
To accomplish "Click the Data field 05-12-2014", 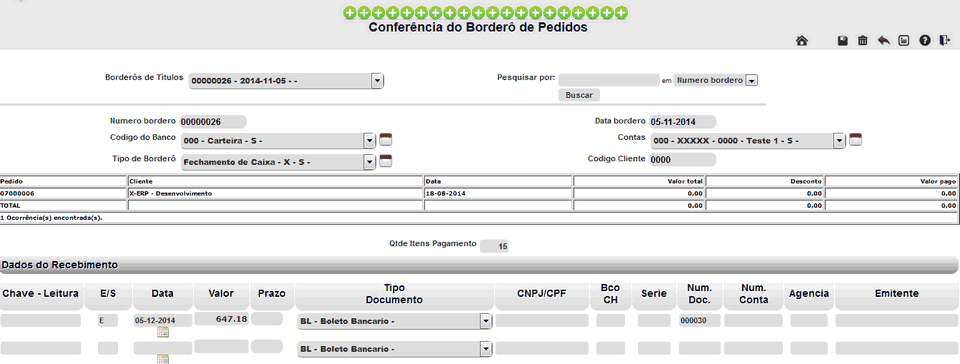I will pos(163,320).
